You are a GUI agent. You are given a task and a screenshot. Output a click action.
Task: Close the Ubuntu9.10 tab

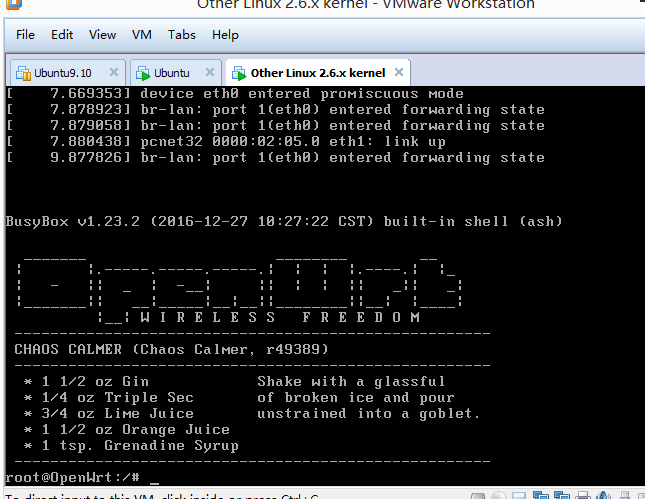click(x=114, y=72)
